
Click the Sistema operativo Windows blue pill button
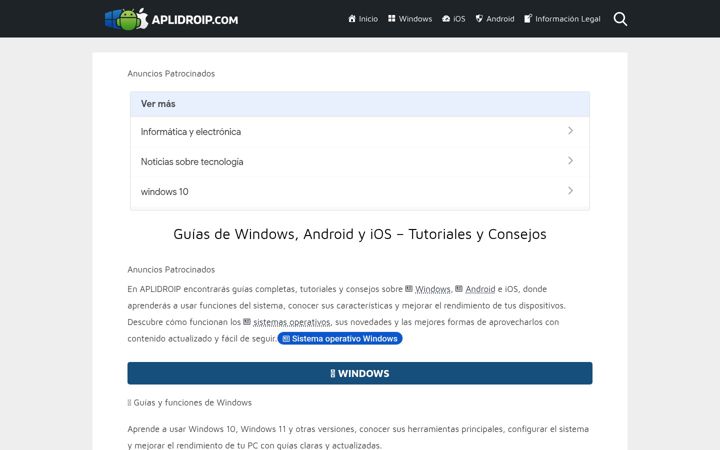click(340, 338)
